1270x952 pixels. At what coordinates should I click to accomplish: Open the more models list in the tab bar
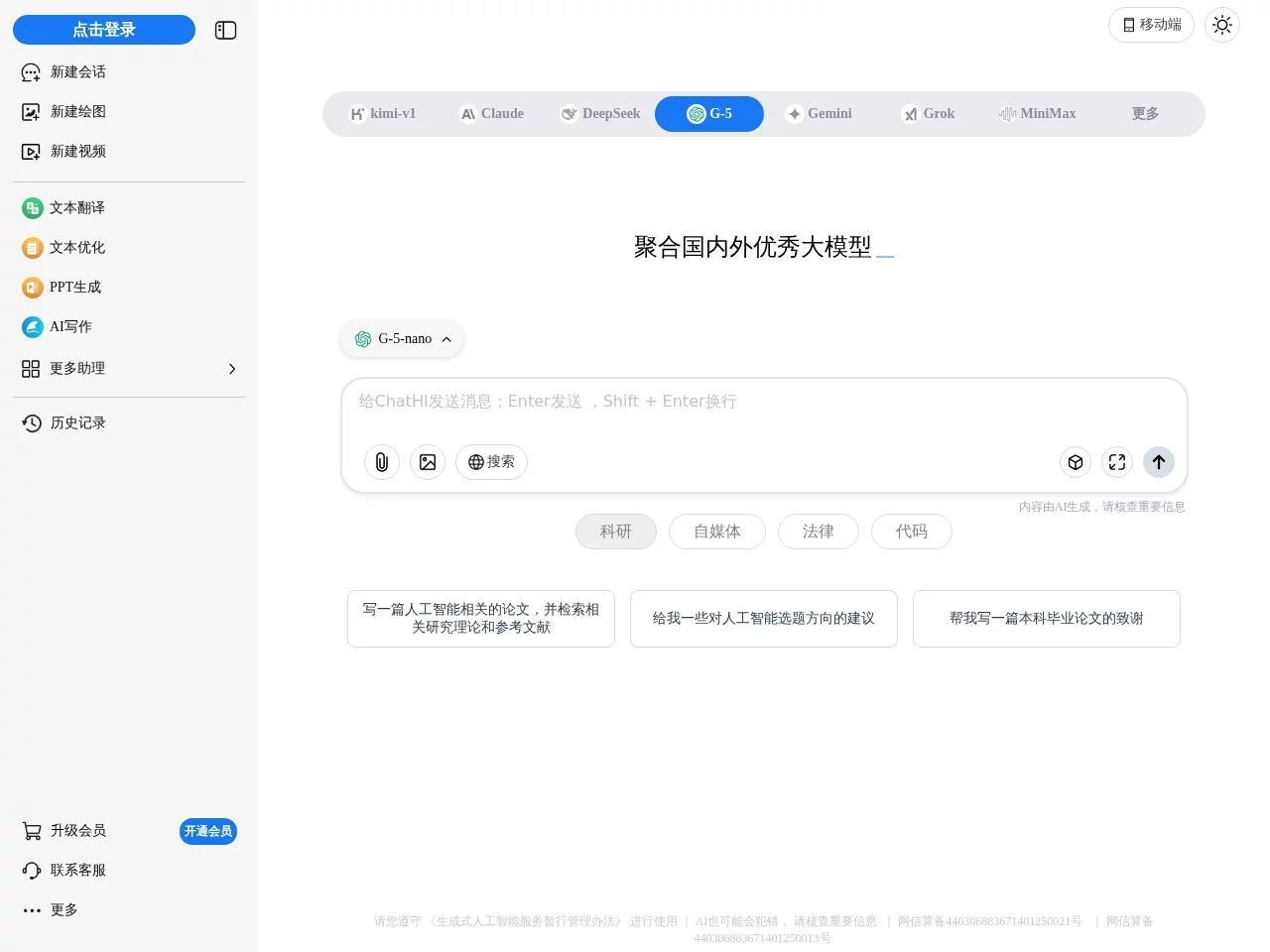pos(1145,114)
